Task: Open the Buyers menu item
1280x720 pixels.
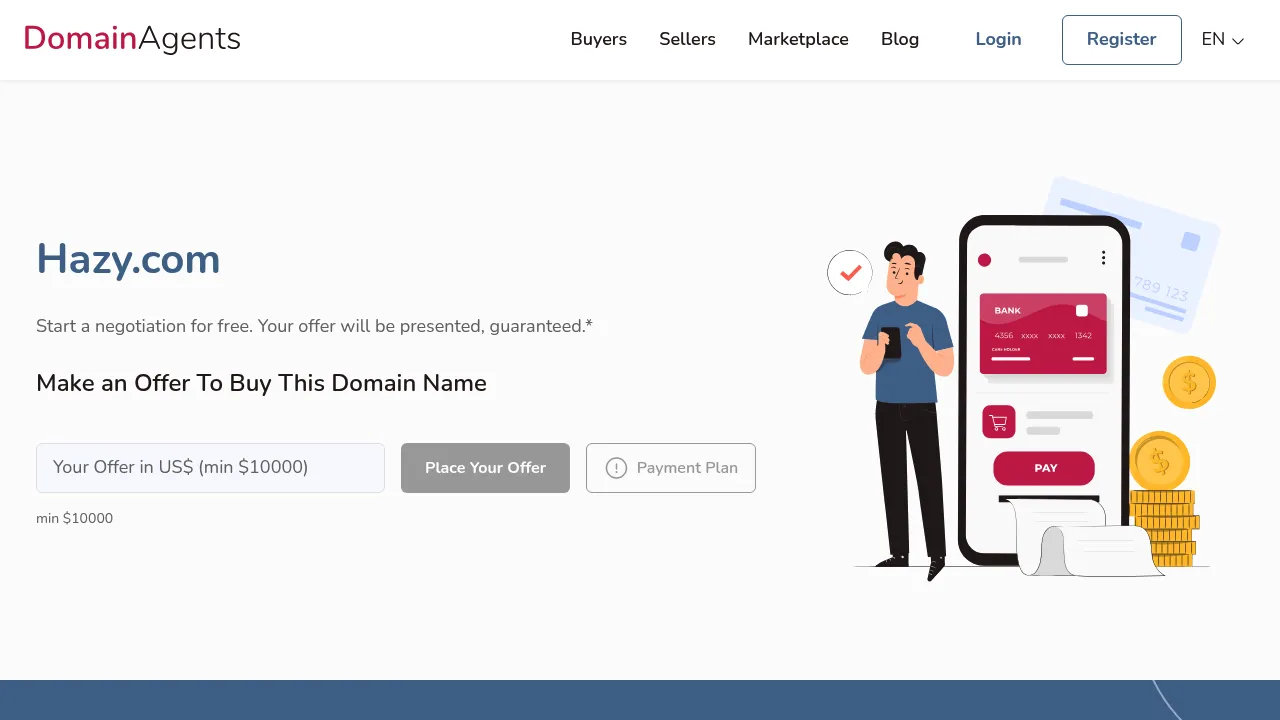Action: (599, 39)
